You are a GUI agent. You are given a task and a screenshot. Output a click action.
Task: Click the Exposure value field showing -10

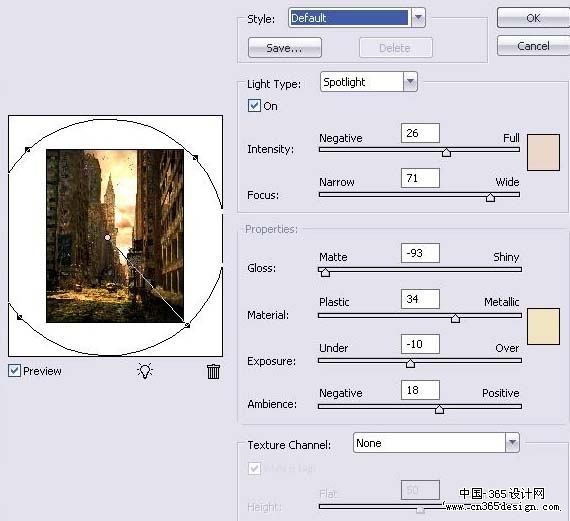point(420,344)
